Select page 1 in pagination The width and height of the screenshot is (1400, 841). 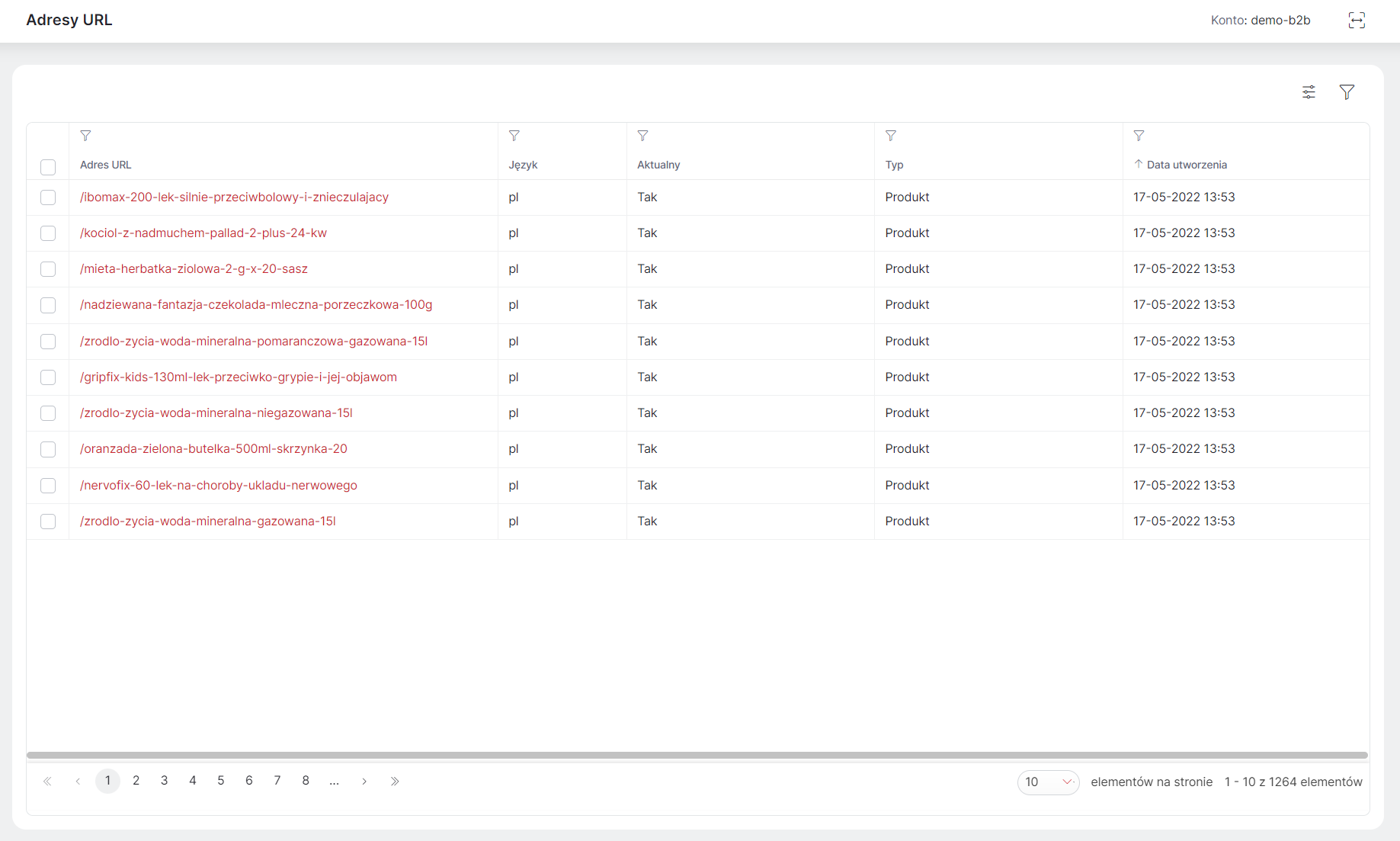coord(107,781)
